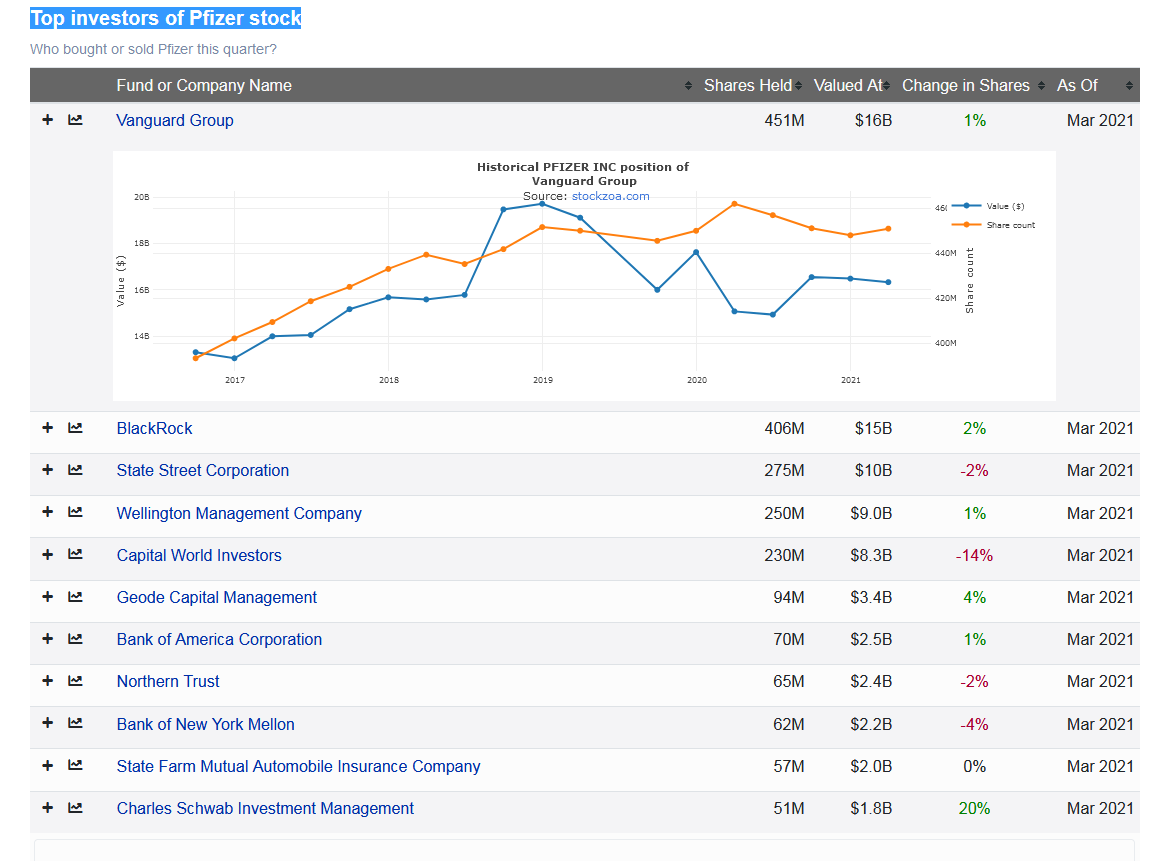Show chart icon for Northern Trust
The width and height of the screenshot is (1161, 861).
[x=75, y=680]
